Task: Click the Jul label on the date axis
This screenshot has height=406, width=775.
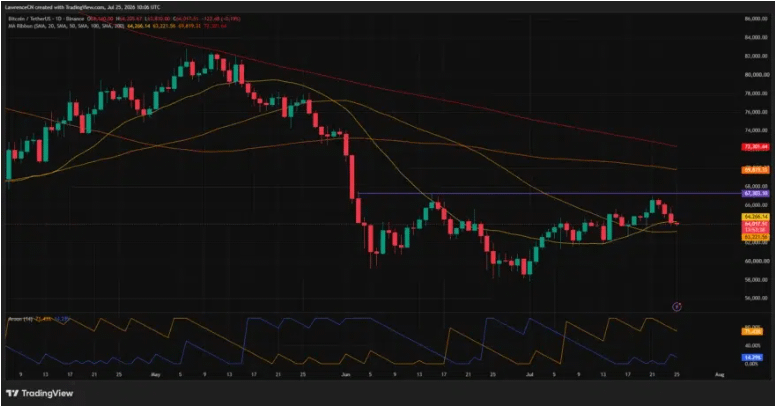Action: (x=529, y=375)
